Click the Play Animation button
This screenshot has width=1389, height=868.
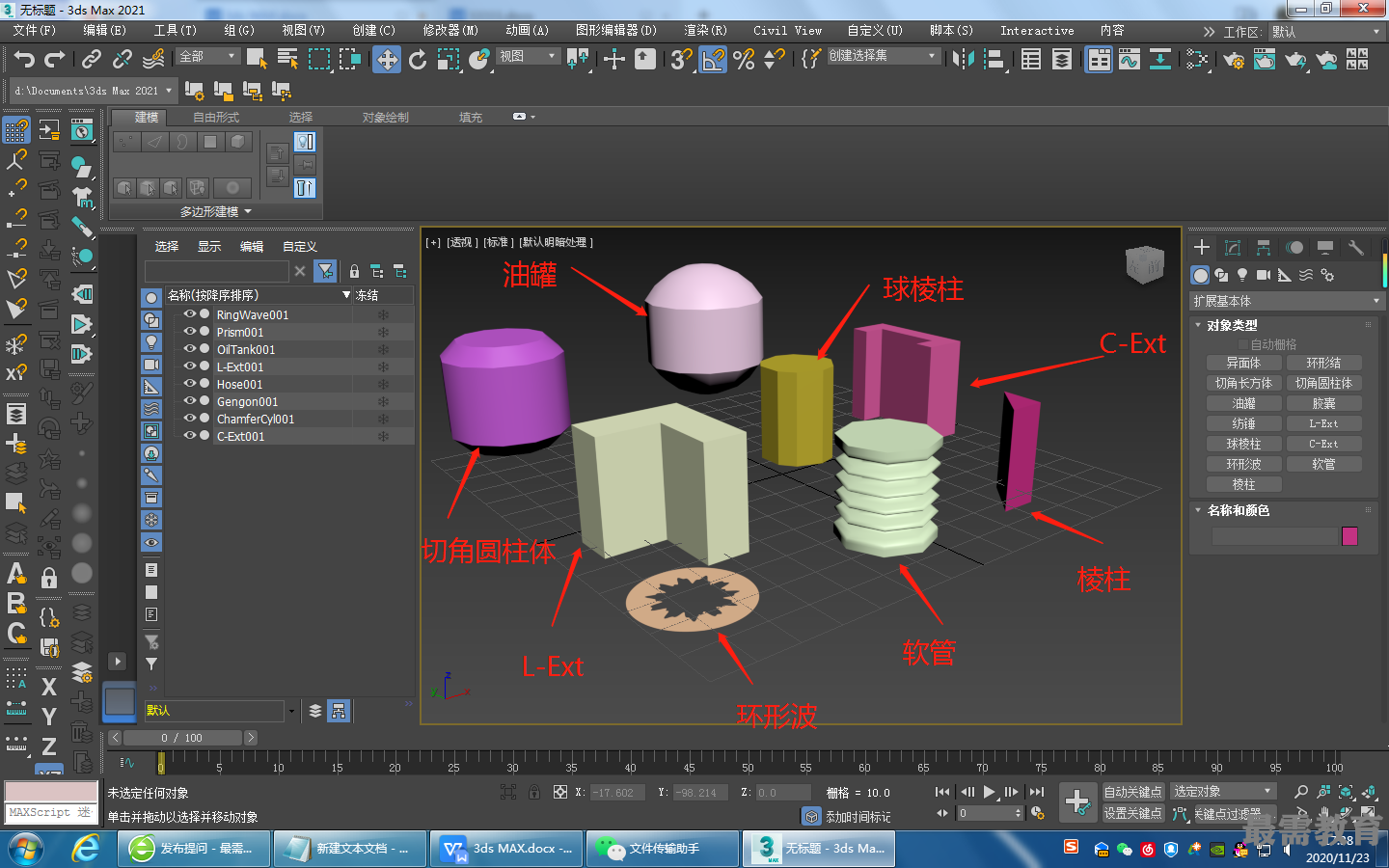point(990,792)
